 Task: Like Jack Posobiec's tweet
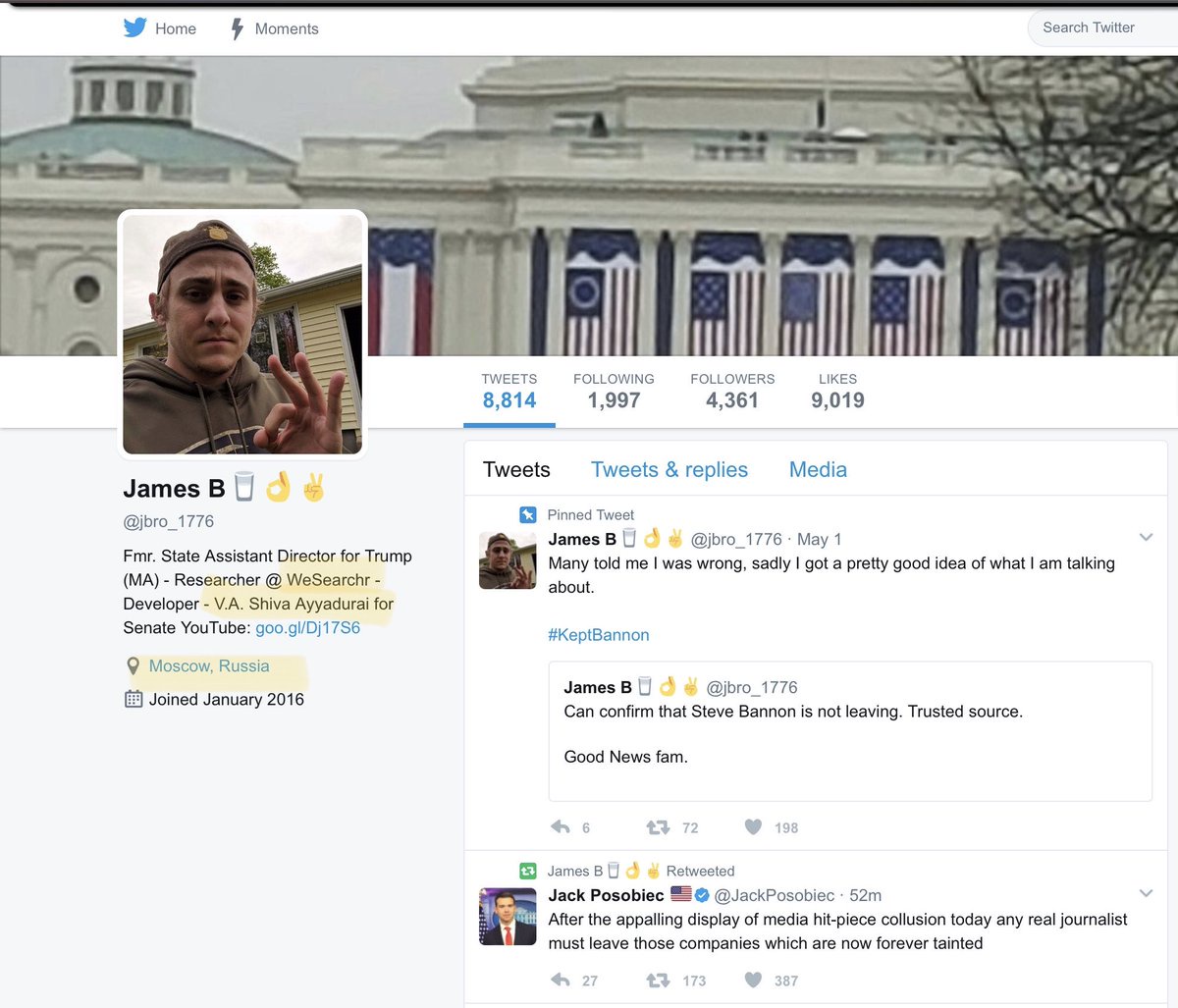(753, 980)
